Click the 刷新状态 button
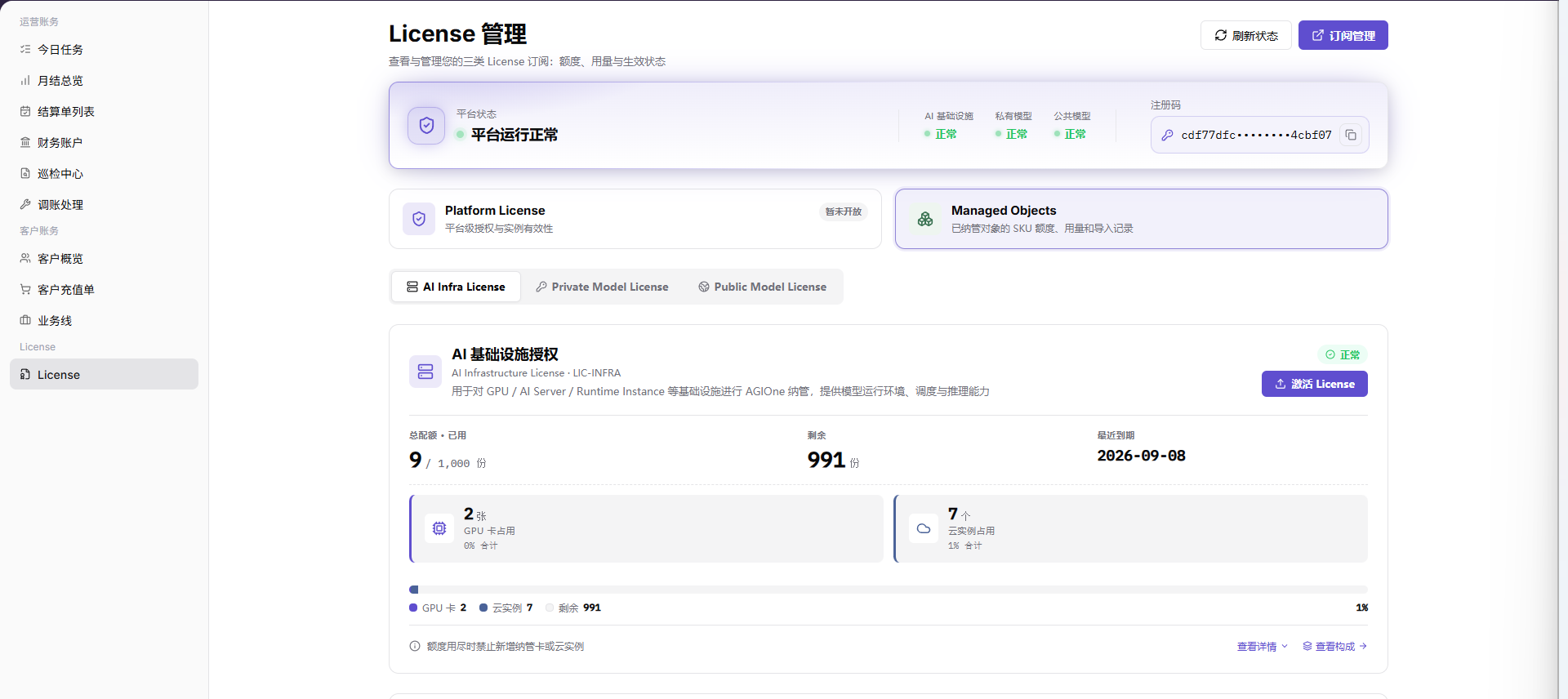The width and height of the screenshot is (1568, 699). [1245, 35]
